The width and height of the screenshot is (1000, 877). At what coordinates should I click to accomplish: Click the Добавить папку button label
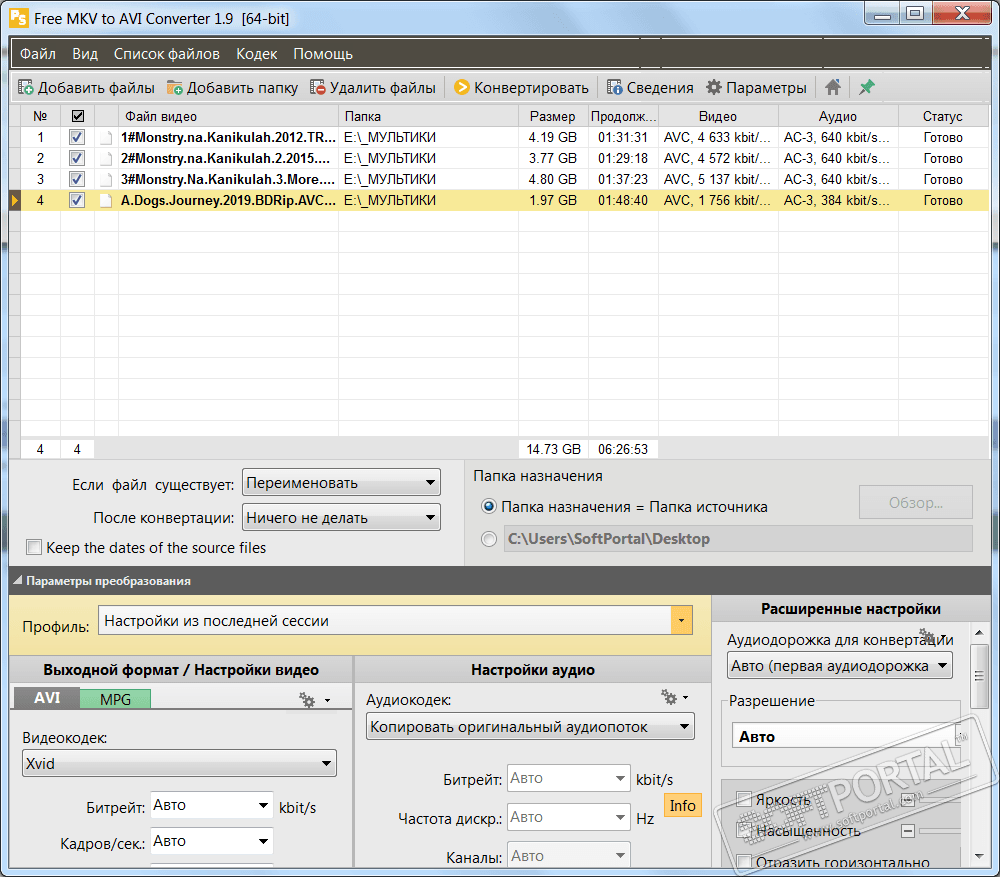tap(242, 88)
